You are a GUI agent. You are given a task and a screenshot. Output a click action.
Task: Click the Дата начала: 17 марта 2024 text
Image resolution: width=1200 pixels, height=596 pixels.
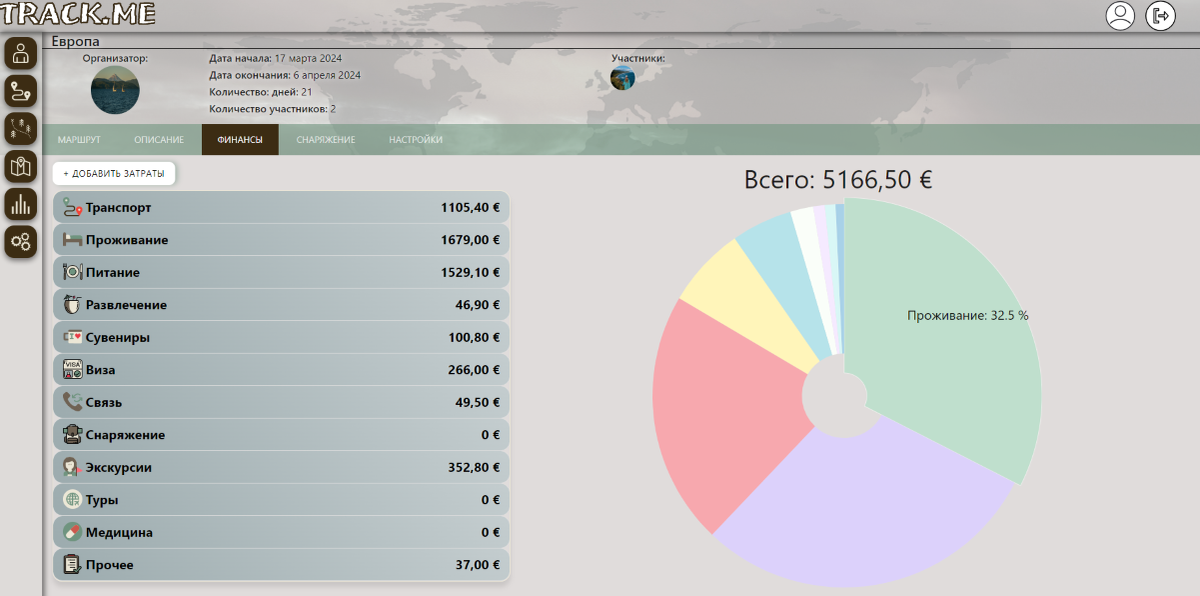click(x=277, y=59)
